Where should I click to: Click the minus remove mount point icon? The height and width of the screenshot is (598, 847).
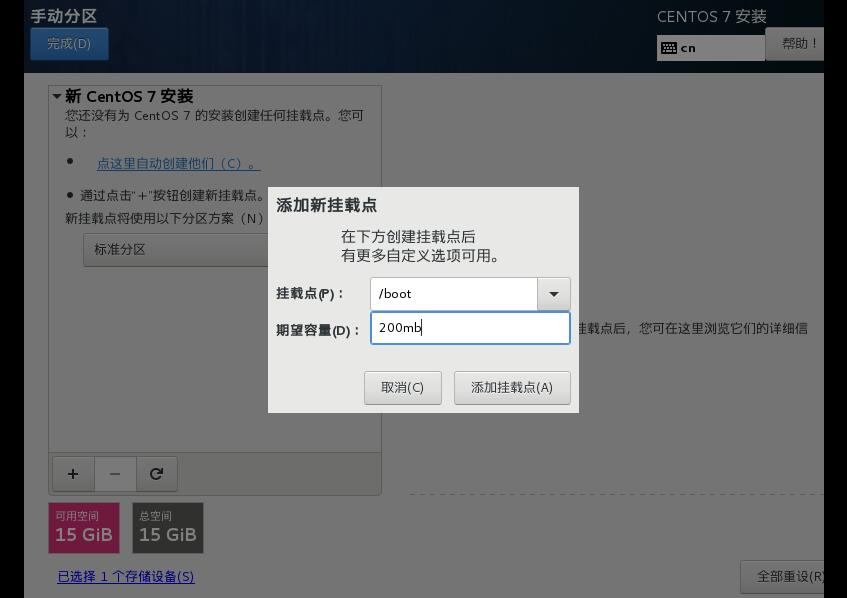pos(115,474)
